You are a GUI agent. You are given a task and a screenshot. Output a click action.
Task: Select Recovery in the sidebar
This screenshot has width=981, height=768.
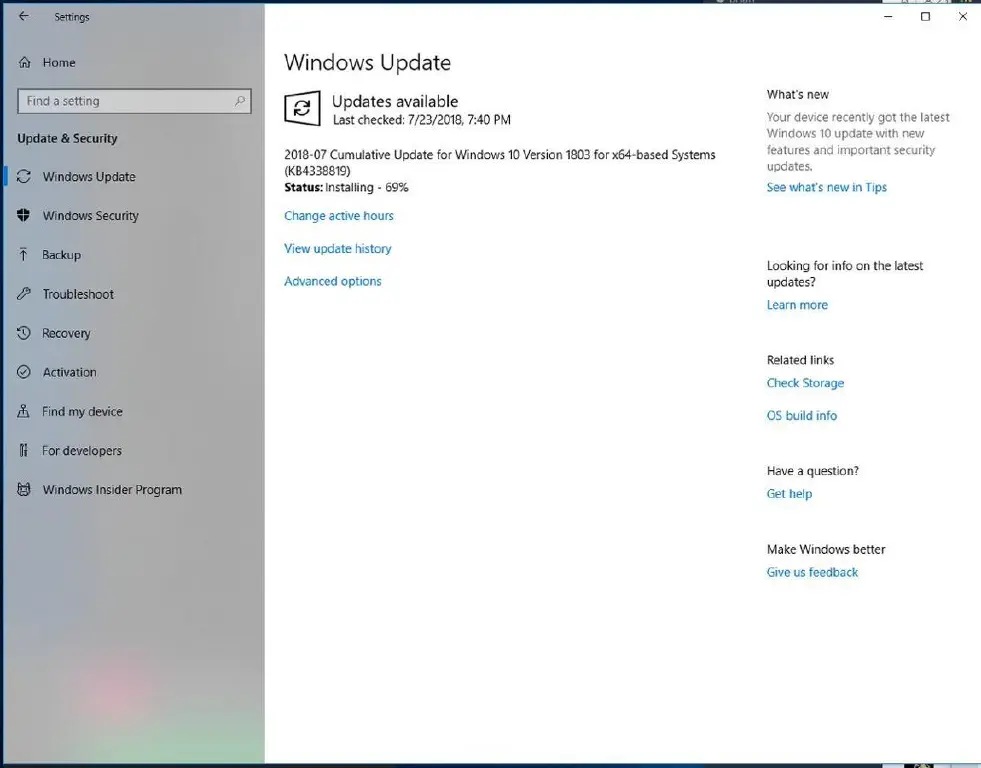(x=66, y=333)
